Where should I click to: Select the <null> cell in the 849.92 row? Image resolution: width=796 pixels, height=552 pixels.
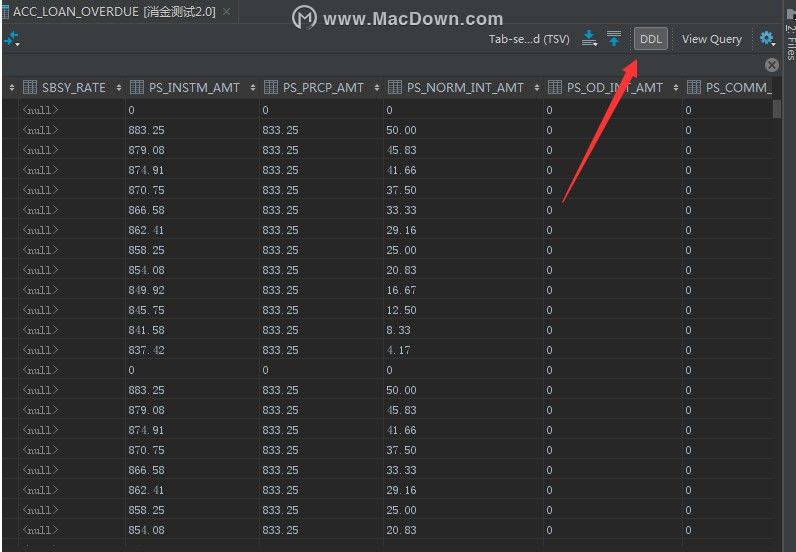pyautogui.click(x=72, y=290)
